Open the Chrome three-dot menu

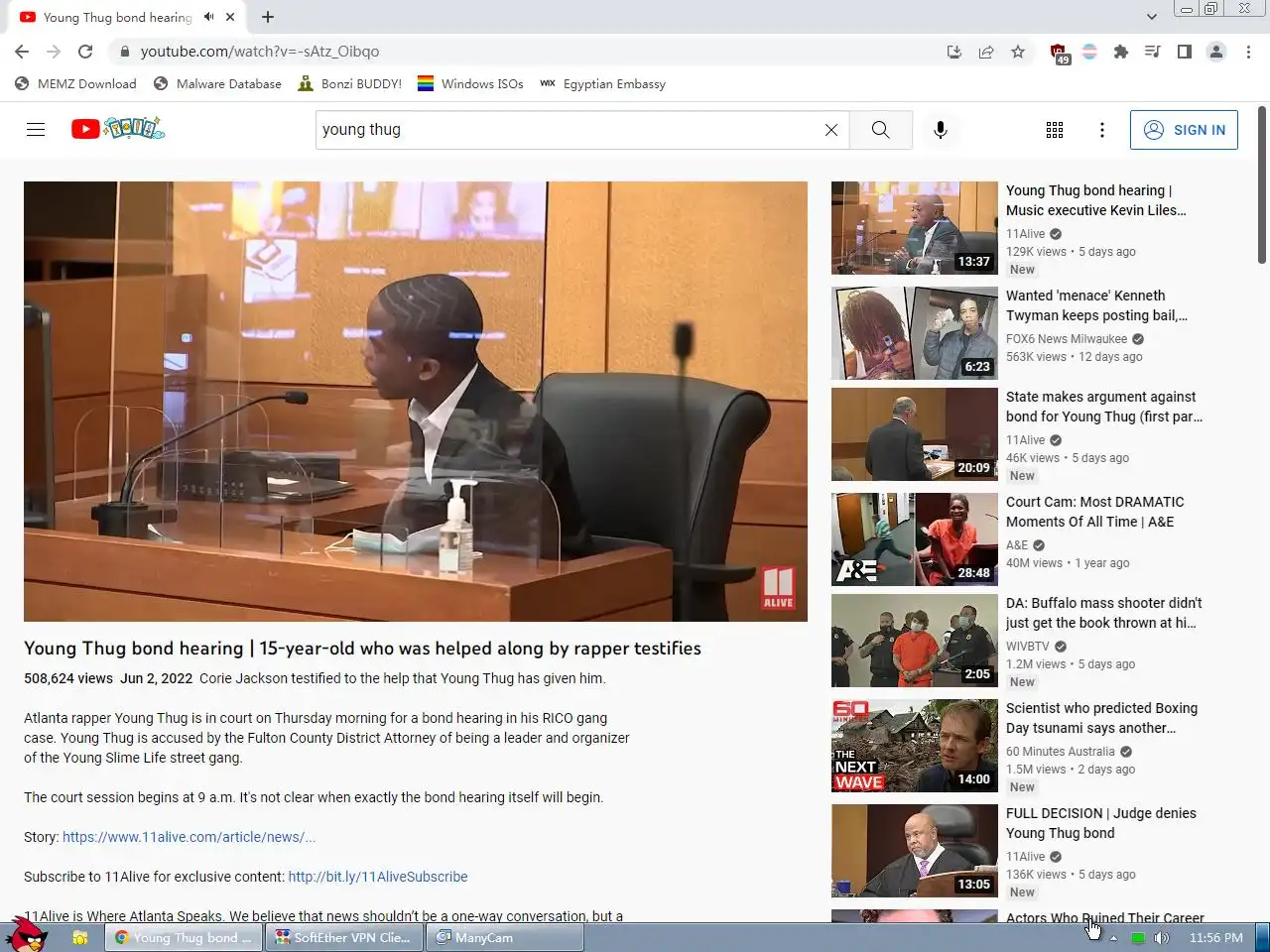pos(1248,52)
